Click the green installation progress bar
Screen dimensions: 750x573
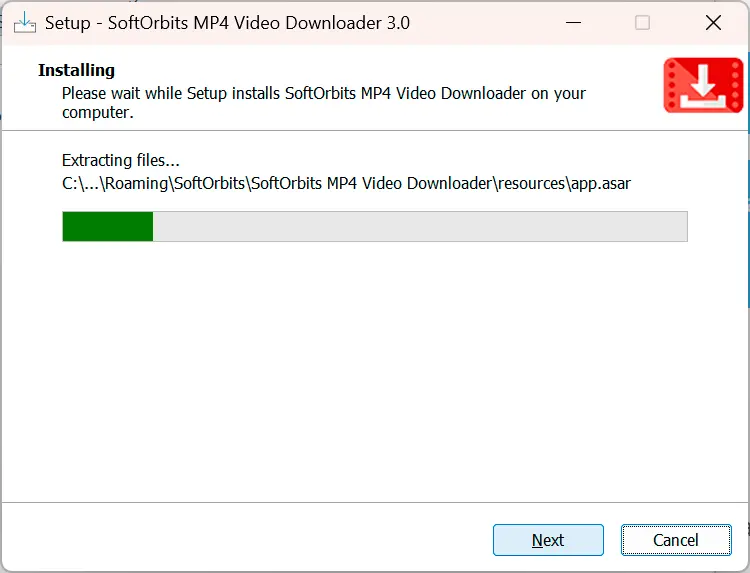click(375, 226)
